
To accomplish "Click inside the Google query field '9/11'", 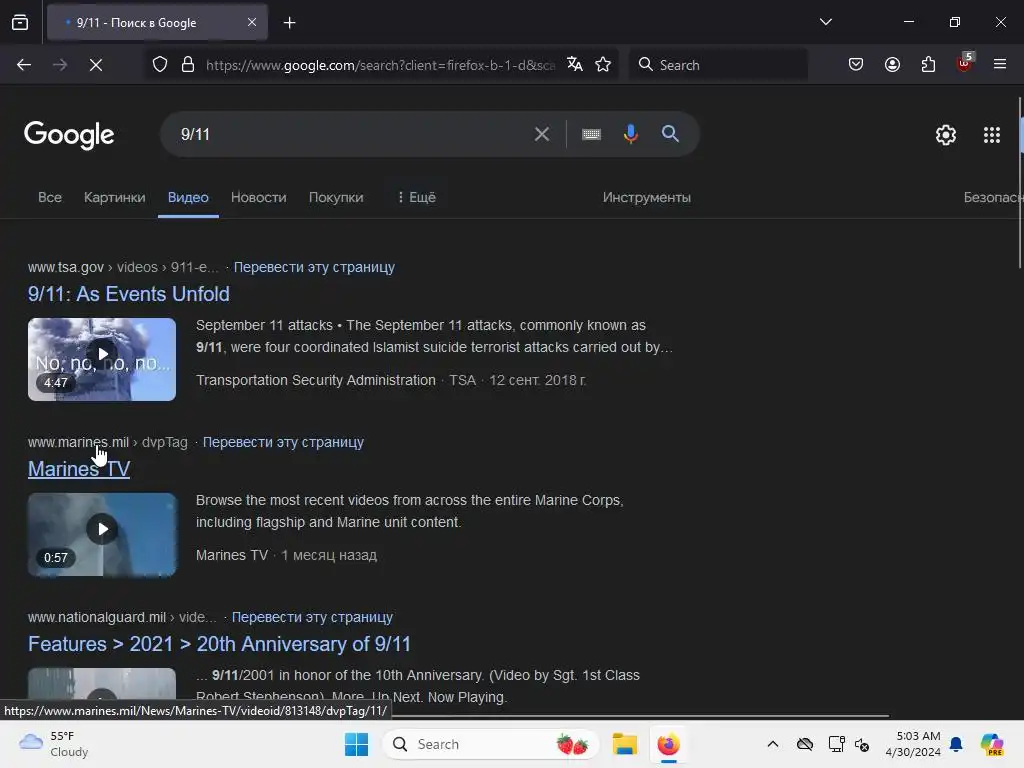I will tap(353, 134).
